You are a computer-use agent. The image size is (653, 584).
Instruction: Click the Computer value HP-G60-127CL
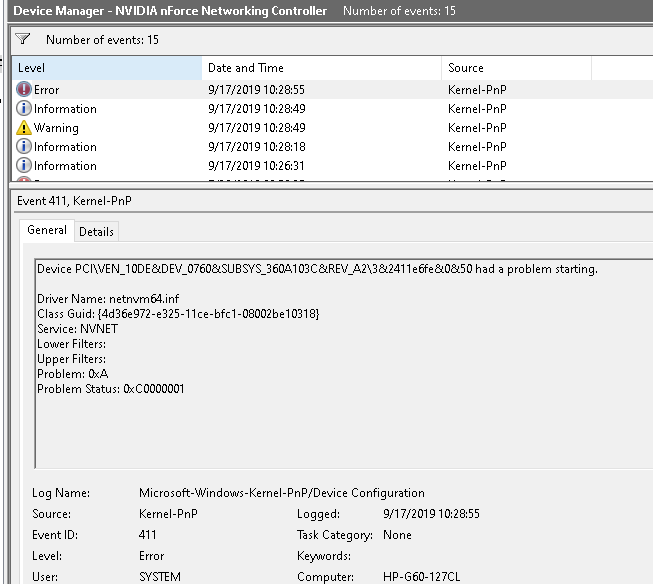(421, 577)
